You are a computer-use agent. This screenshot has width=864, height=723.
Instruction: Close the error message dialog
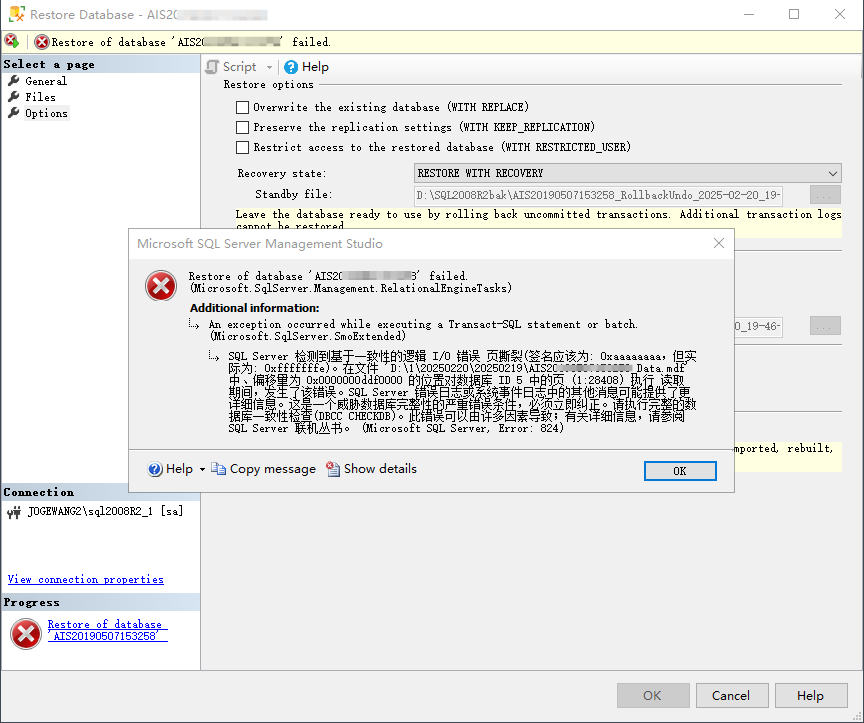718,243
